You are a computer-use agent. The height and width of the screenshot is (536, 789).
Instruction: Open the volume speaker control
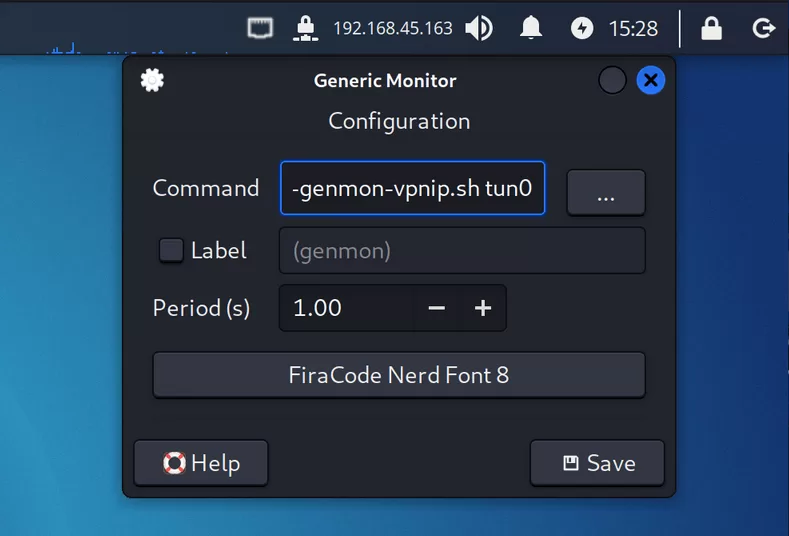coord(479,28)
